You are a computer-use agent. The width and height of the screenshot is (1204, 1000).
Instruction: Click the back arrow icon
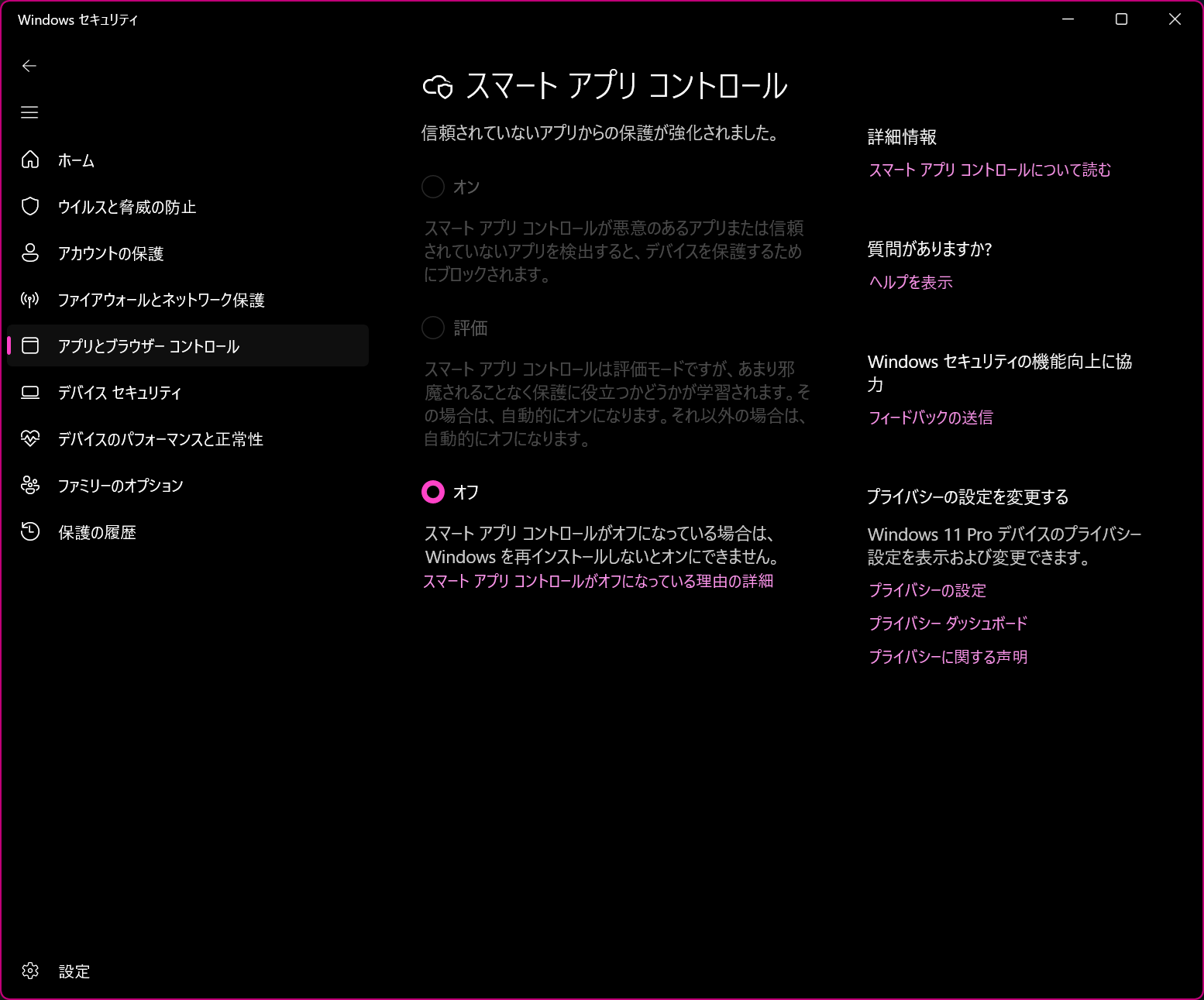click(29, 66)
